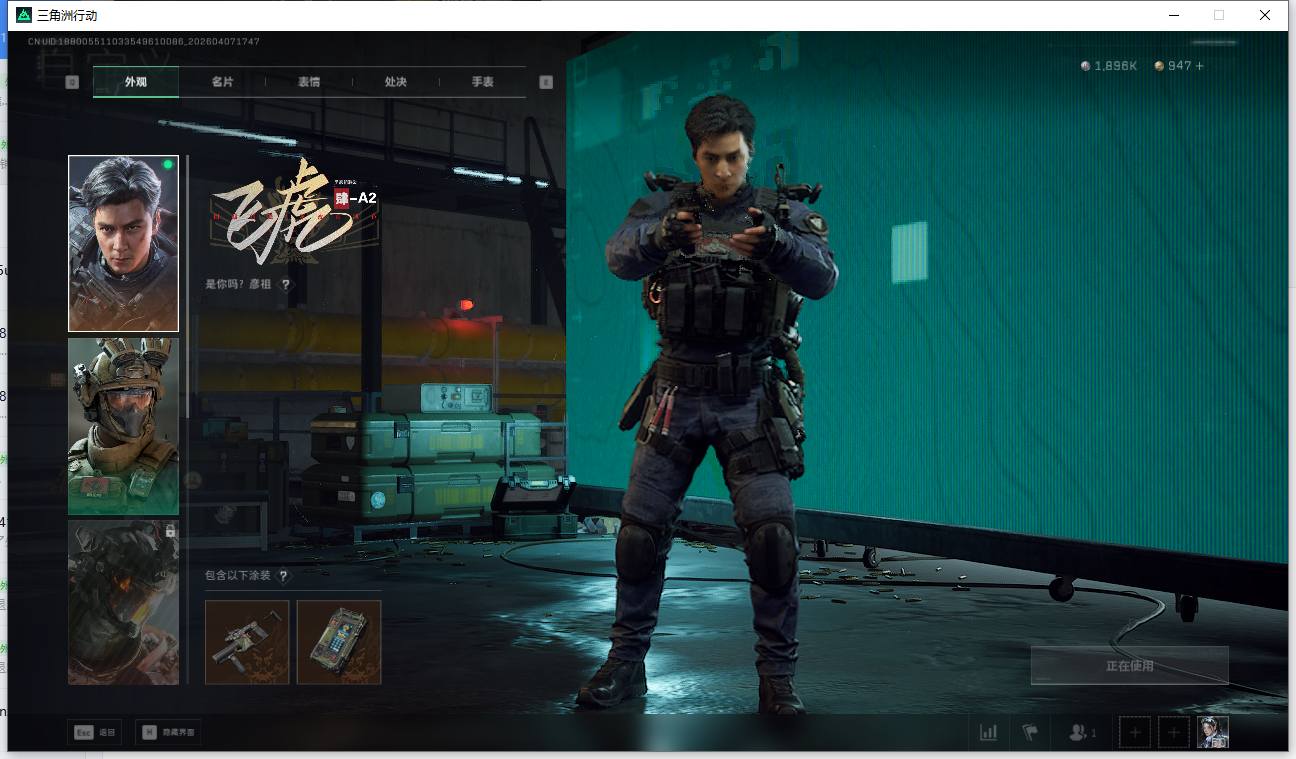Click the first empty teammate plus slot

coord(1135,733)
